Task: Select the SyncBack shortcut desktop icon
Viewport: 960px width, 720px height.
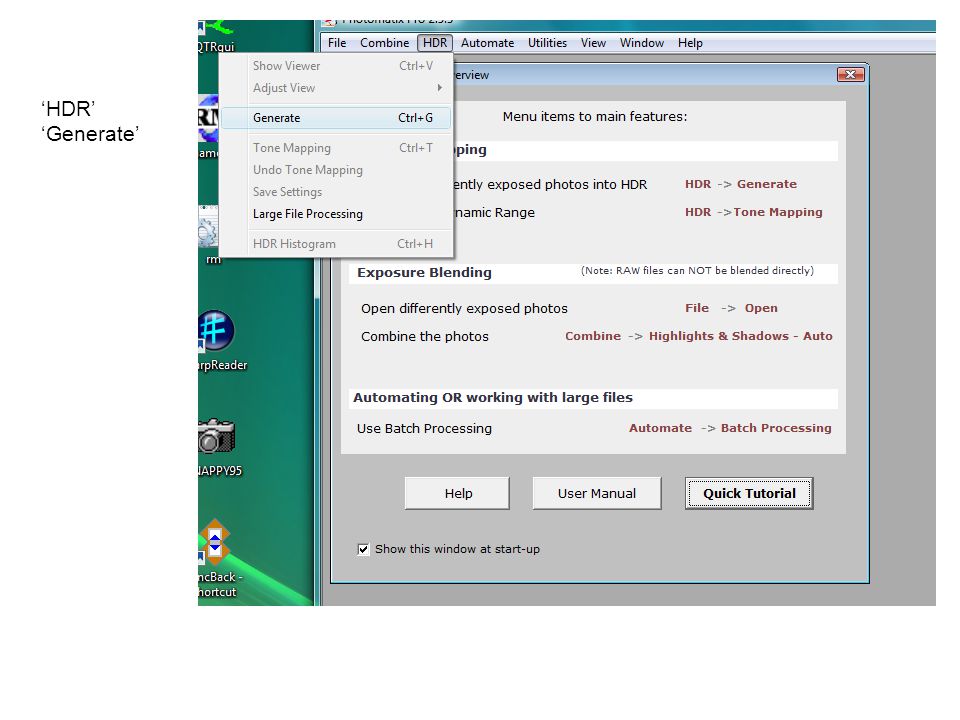Action: pos(214,542)
